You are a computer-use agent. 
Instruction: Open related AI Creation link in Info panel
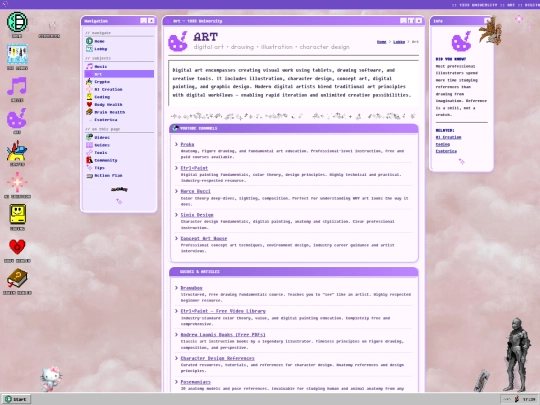(x=448, y=137)
